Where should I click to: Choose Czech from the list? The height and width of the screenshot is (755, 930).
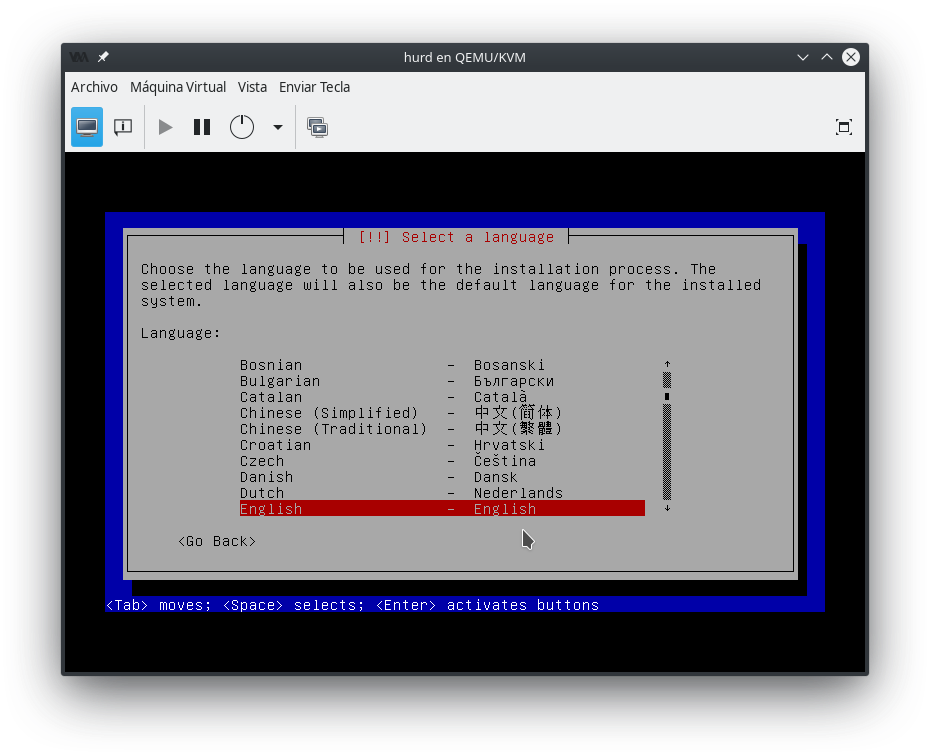(x=442, y=461)
